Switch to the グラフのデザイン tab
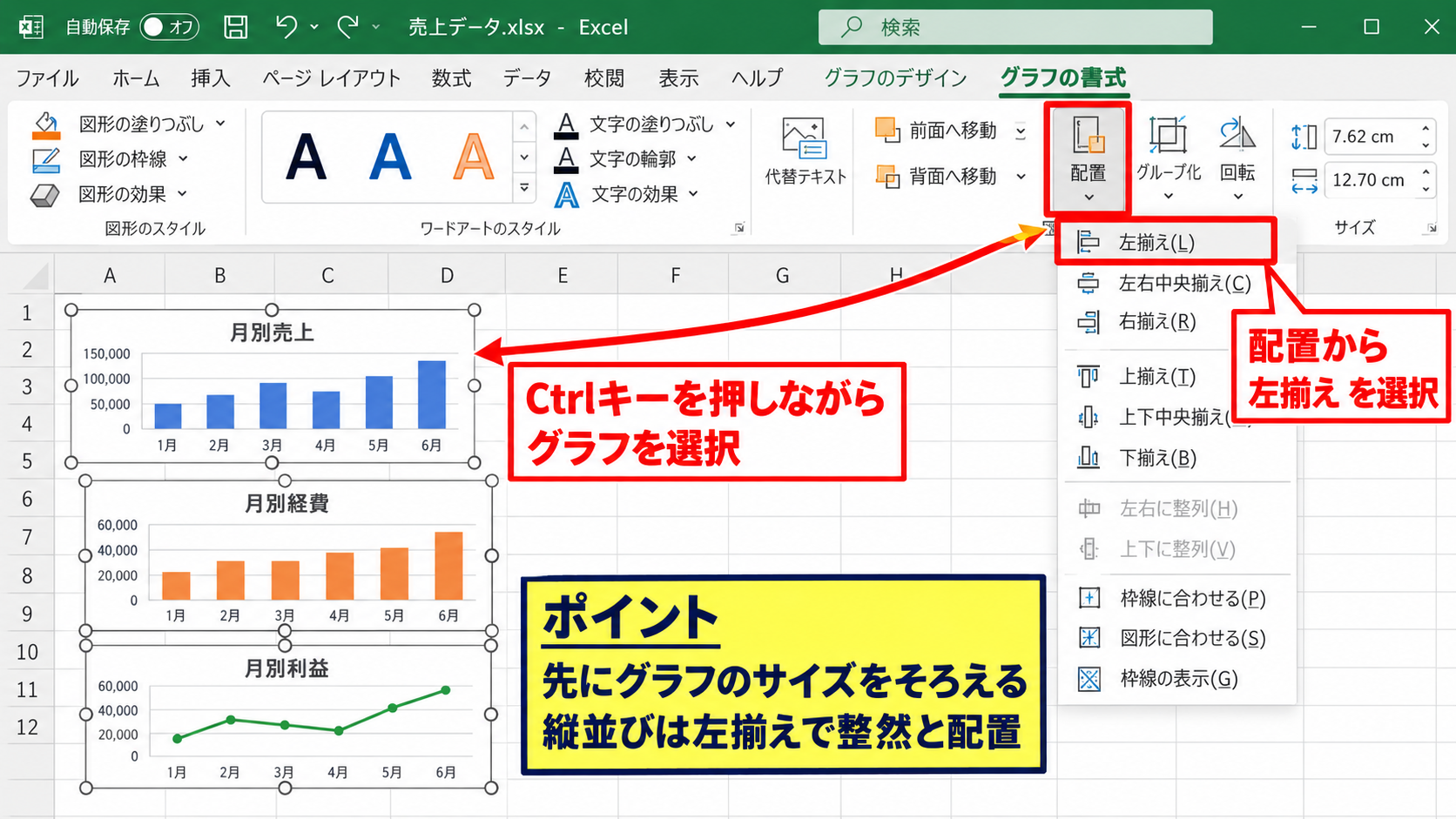Image resolution: width=1456 pixels, height=819 pixels. (x=895, y=78)
